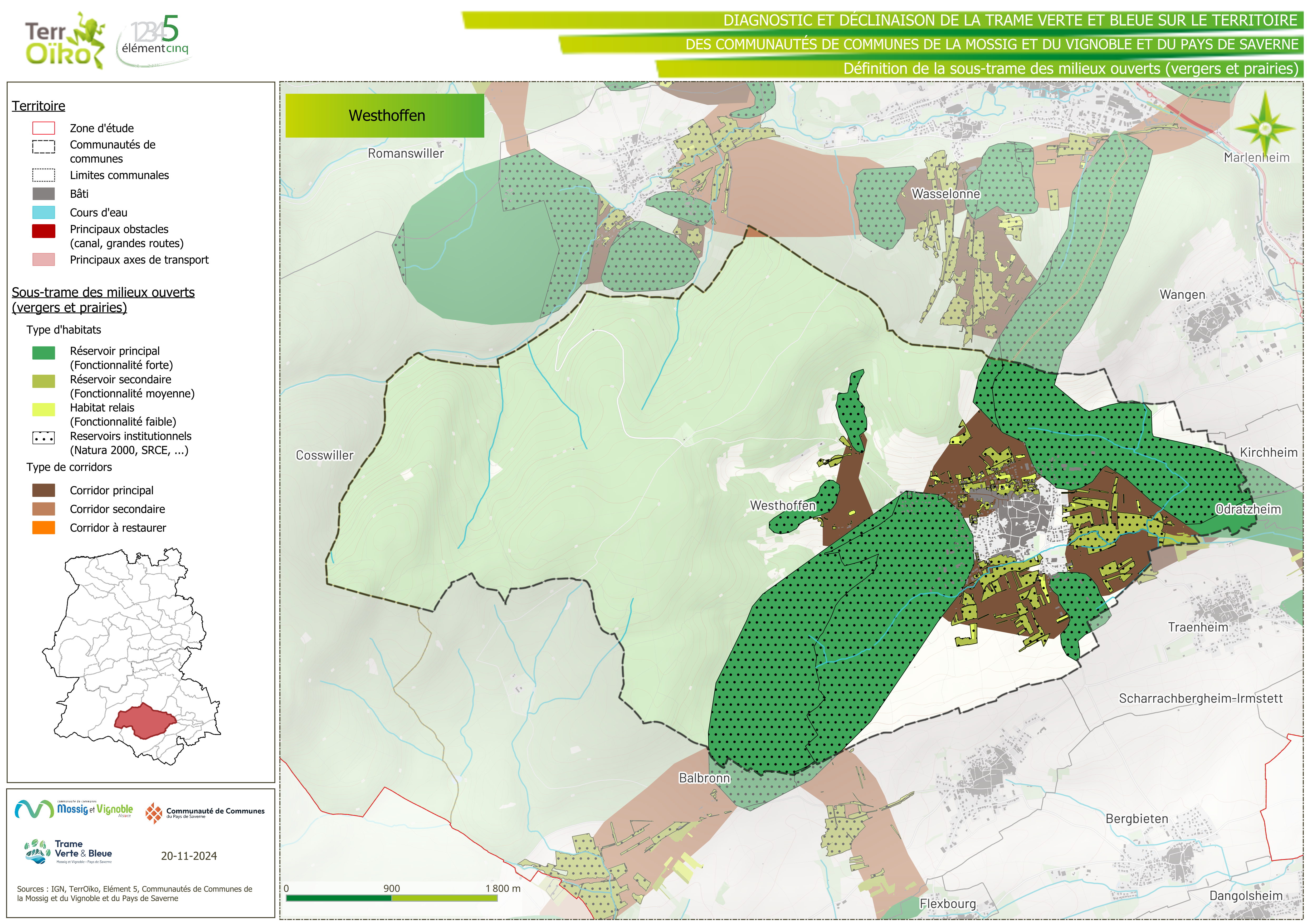Viewport: 1307px width, 924px height.
Task: Click the Cours d'eau blue swatch
Action: pyautogui.click(x=43, y=212)
